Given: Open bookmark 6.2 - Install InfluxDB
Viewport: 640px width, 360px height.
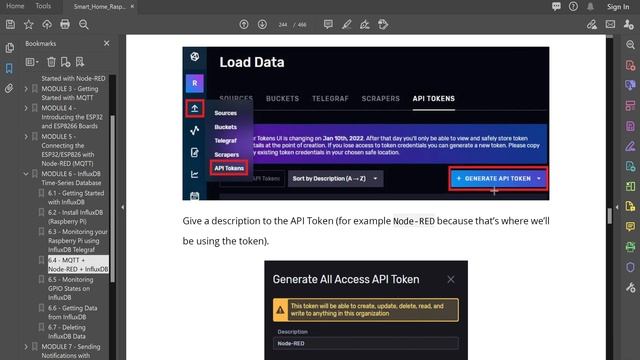Looking at the screenshot, I should point(76,217).
